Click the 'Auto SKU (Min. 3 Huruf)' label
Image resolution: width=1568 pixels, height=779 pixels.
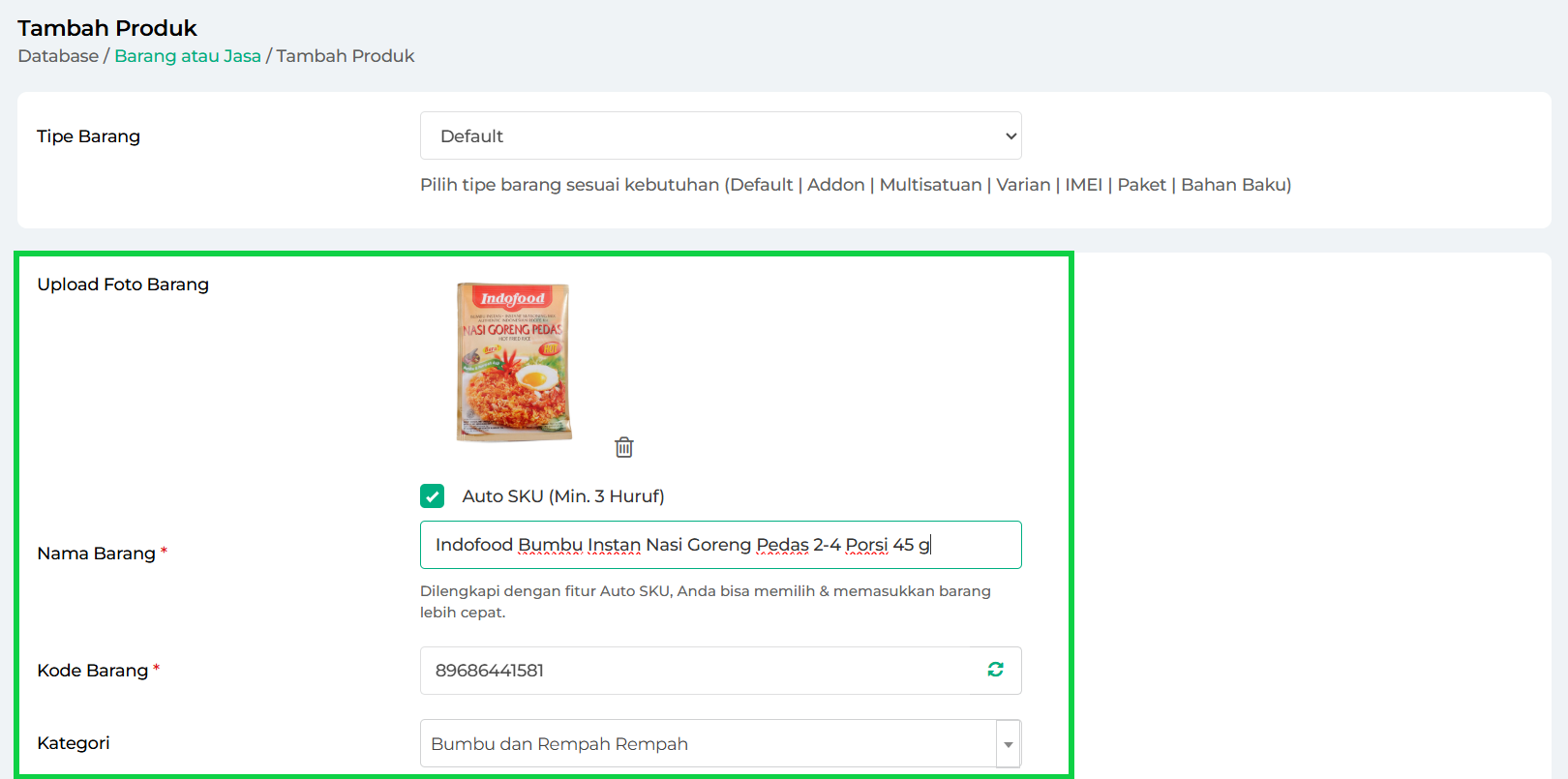pos(563,496)
